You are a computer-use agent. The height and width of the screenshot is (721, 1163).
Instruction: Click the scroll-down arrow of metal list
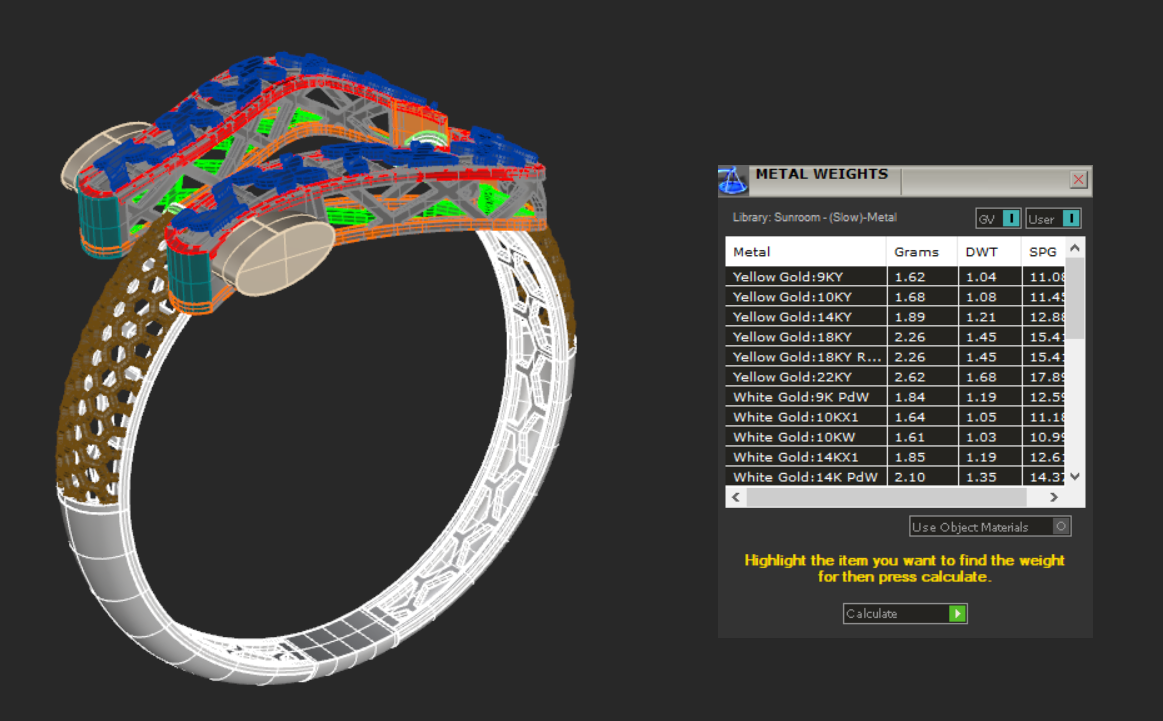(x=1075, y=477)
